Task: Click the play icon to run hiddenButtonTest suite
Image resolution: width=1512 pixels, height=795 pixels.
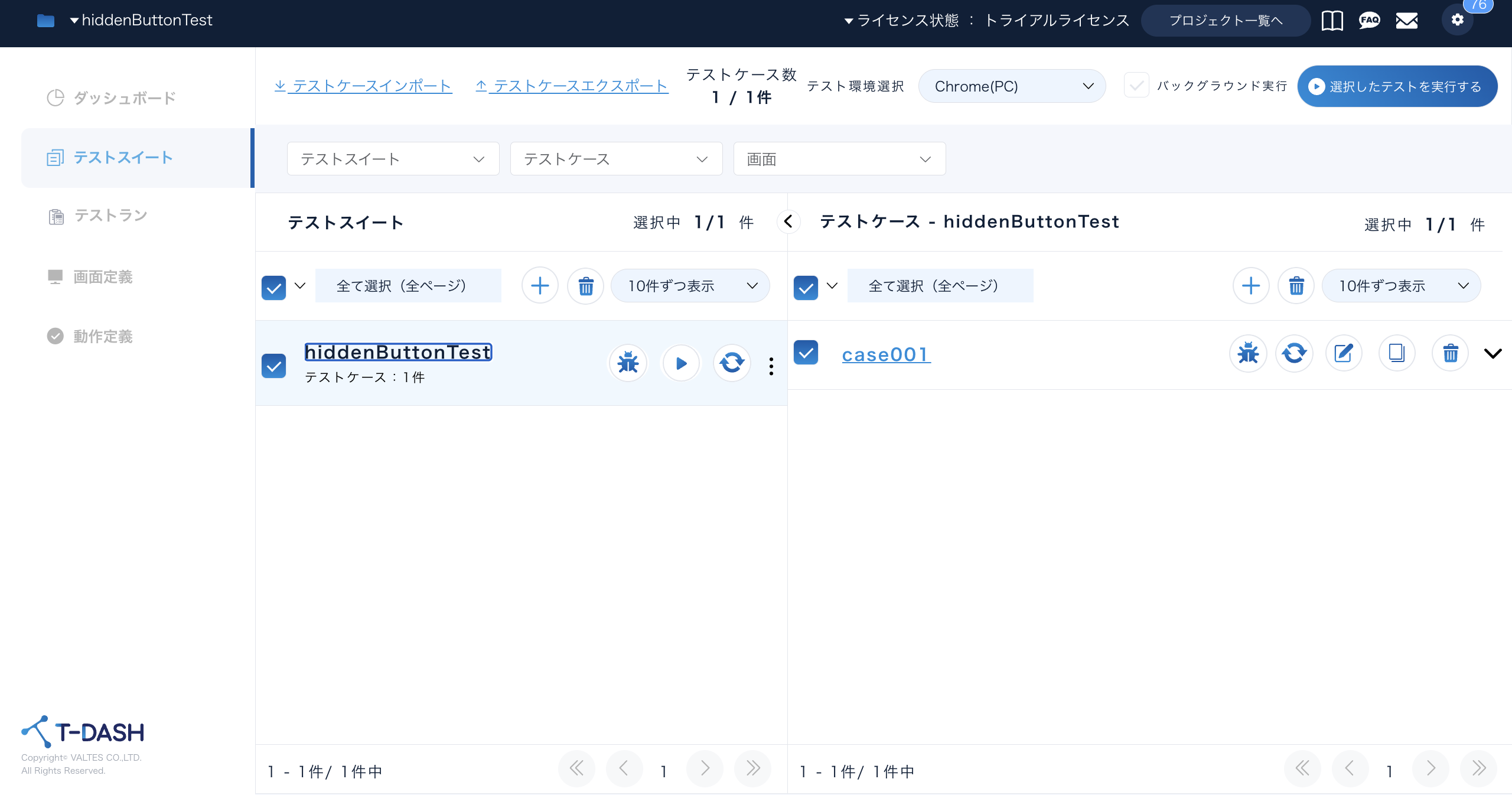Action: (680, 363)
